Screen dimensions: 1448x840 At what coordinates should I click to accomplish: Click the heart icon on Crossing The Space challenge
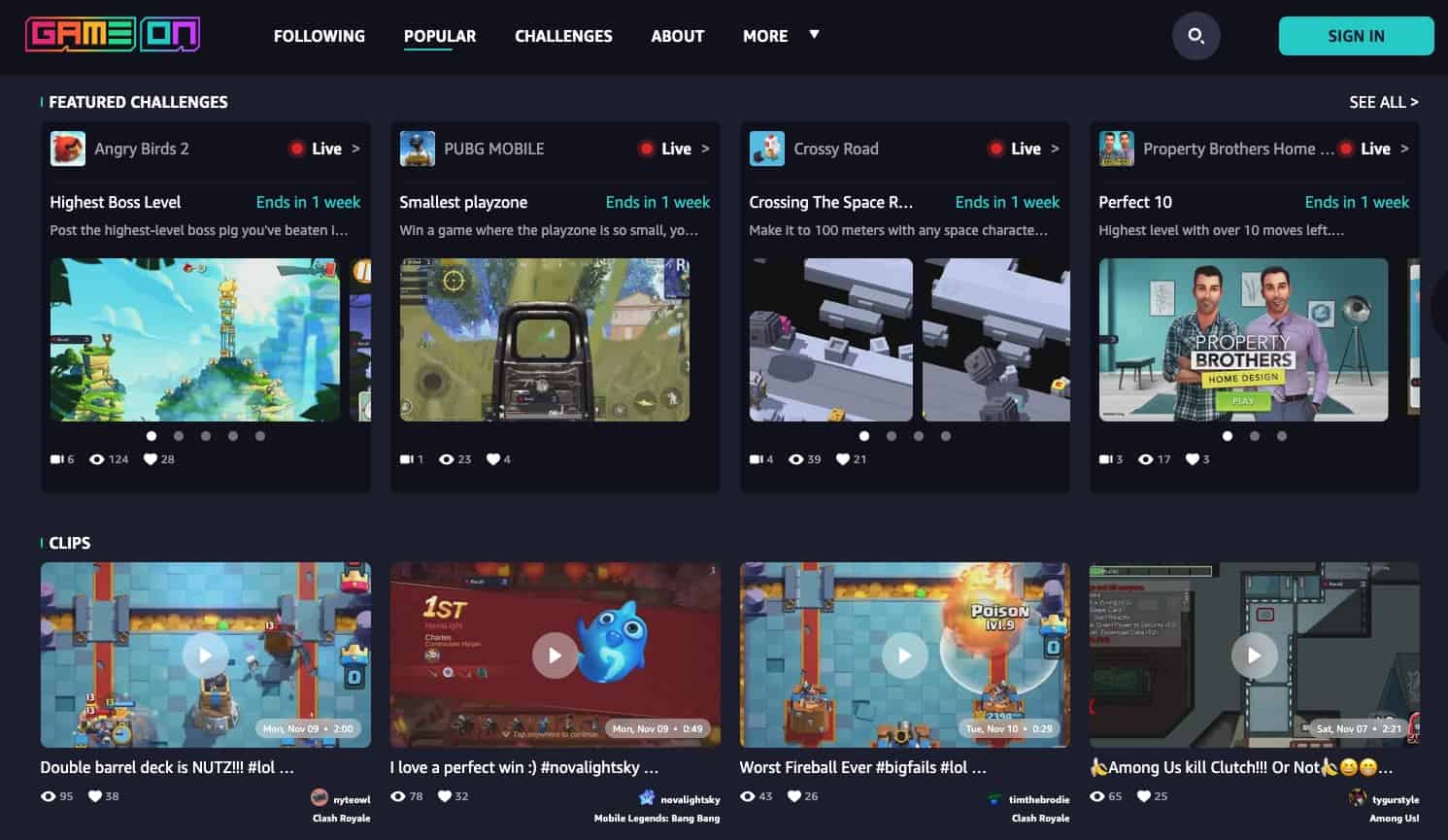pos(843,459)
